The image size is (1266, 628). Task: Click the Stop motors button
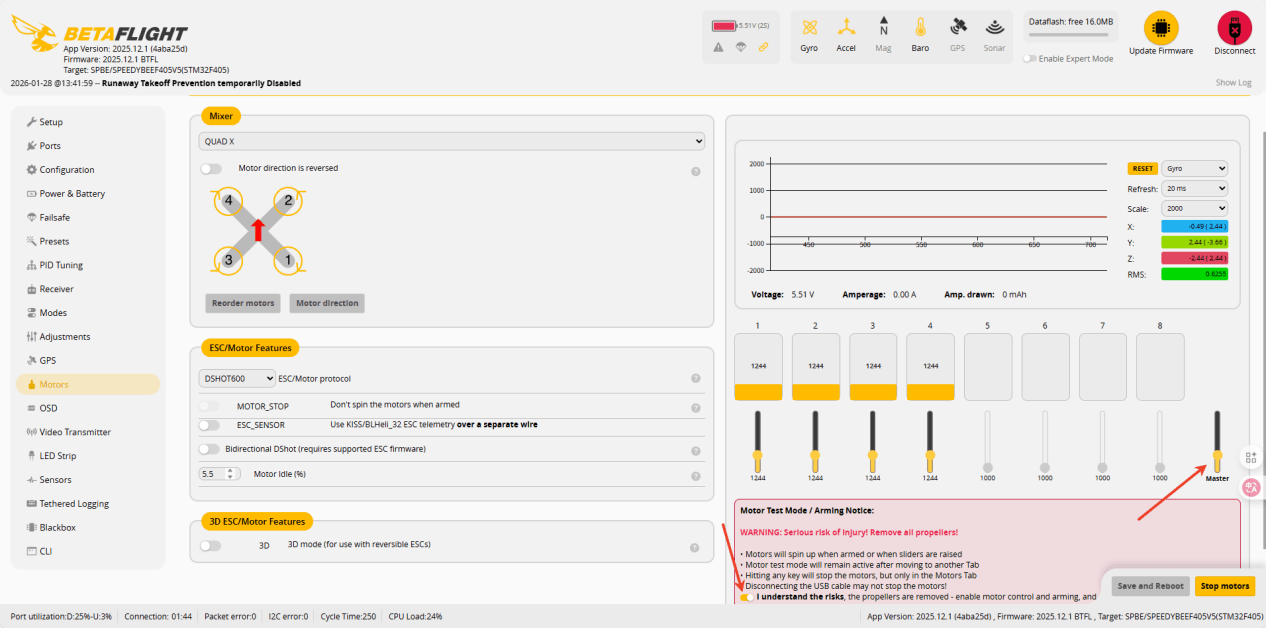coord(1224,586)
